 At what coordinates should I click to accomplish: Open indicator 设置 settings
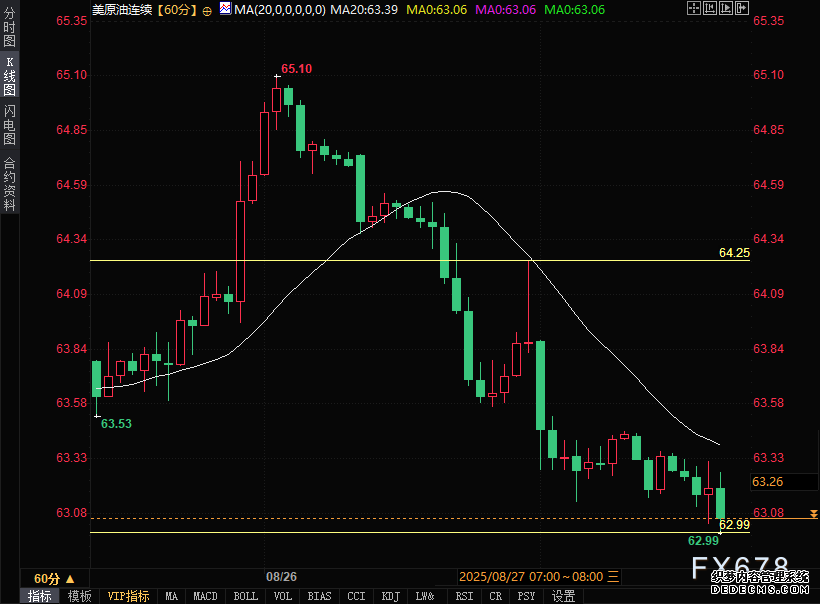[x=563, y=596]
